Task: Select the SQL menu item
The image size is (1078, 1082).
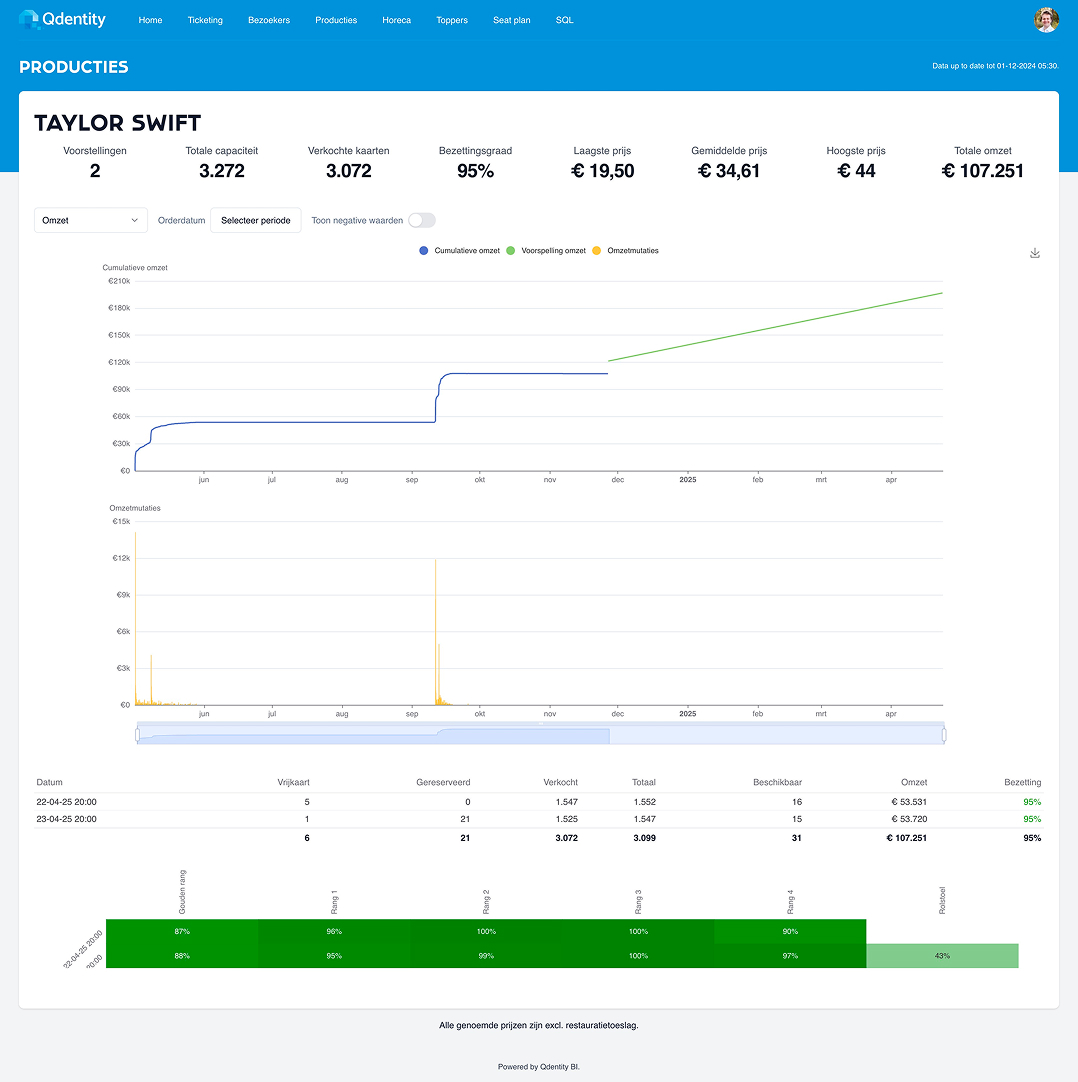Action: click(564, 20)
